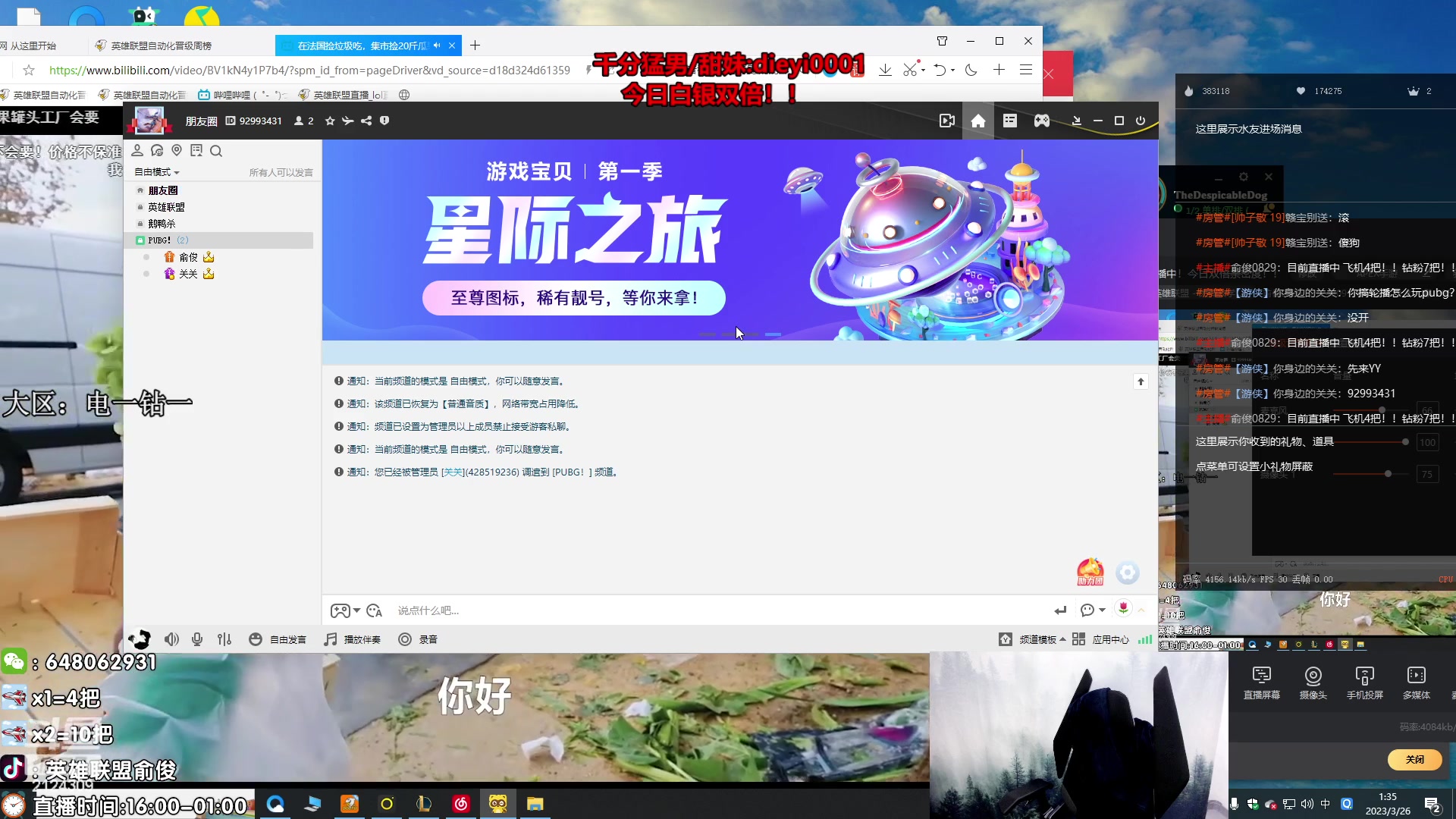Click the search magnifier icon in YY sidebar
The height and width of the screenshot is (819, 1456).
tap(216, 151)
